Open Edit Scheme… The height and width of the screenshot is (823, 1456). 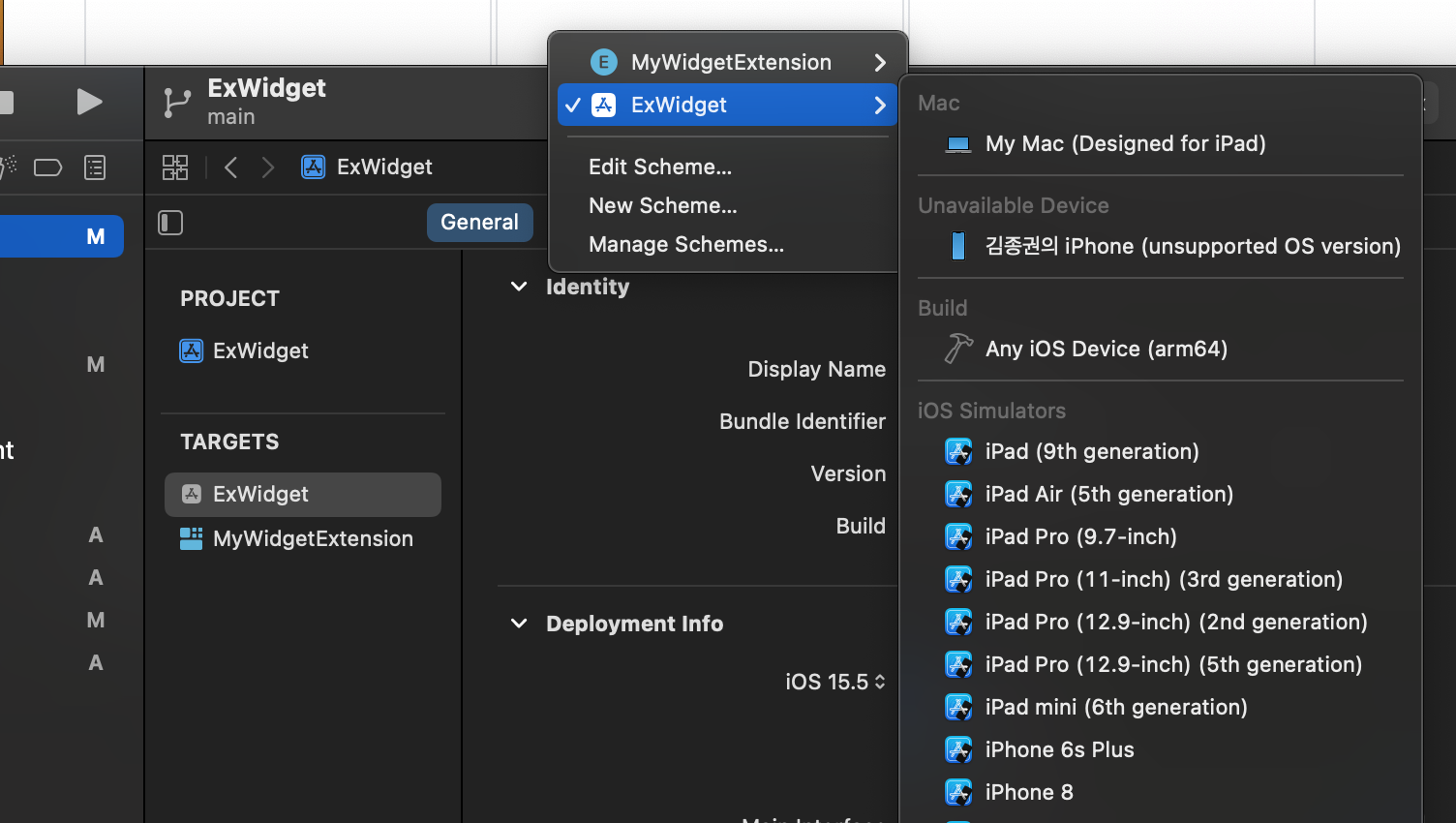click(660, 167)
